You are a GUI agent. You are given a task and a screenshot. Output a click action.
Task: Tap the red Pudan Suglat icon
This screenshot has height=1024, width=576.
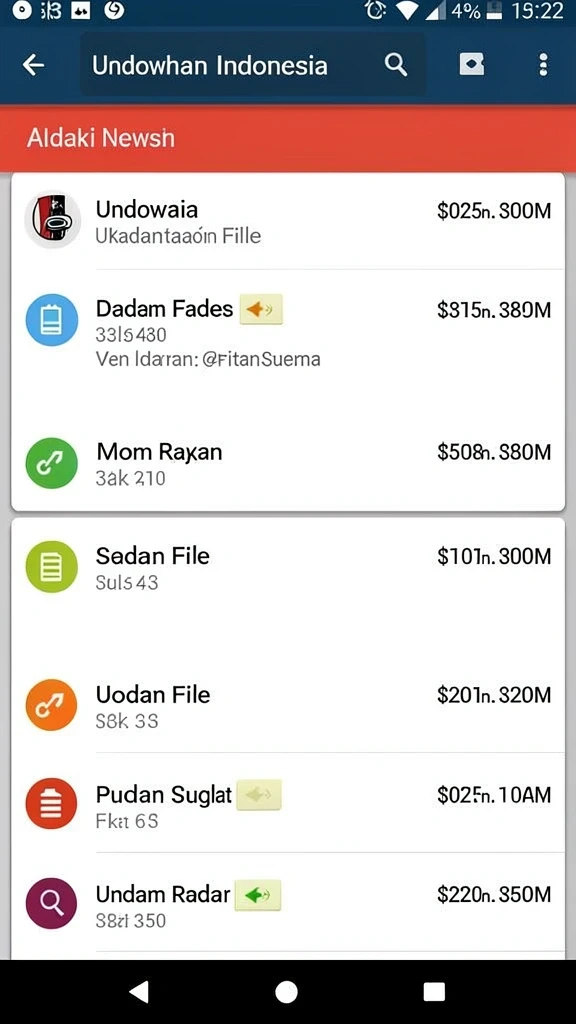click(x=52, y=804)
